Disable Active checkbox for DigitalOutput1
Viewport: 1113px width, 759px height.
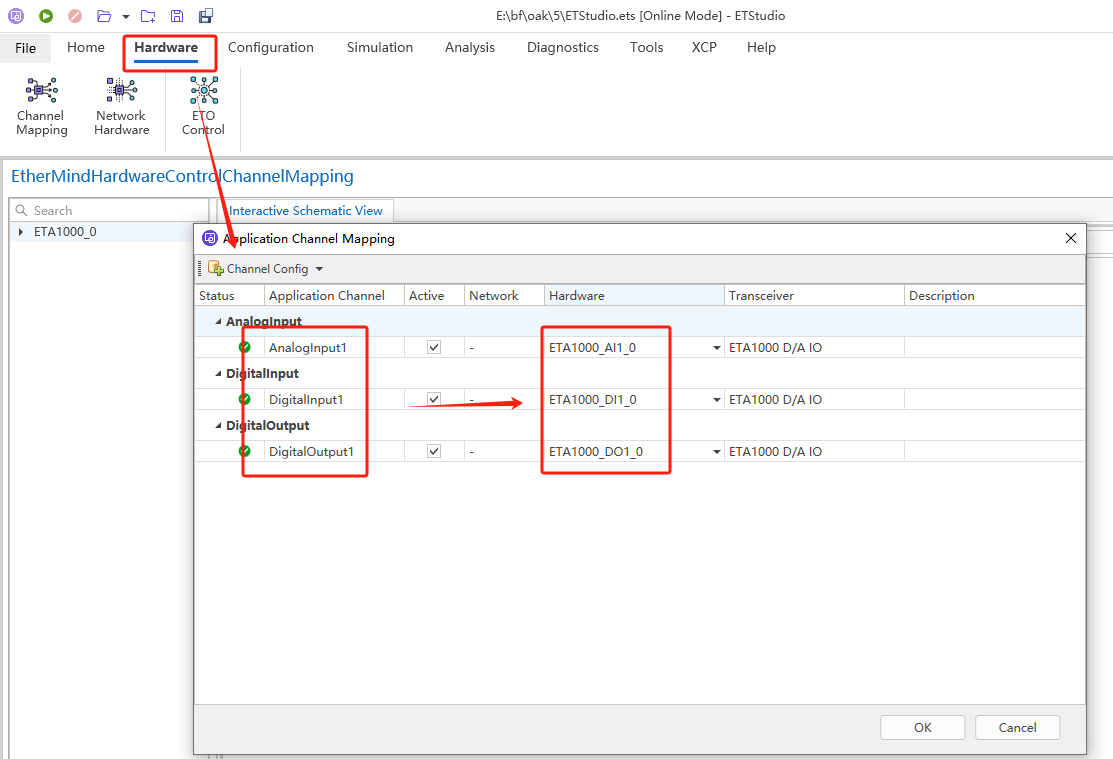point(434,451)
